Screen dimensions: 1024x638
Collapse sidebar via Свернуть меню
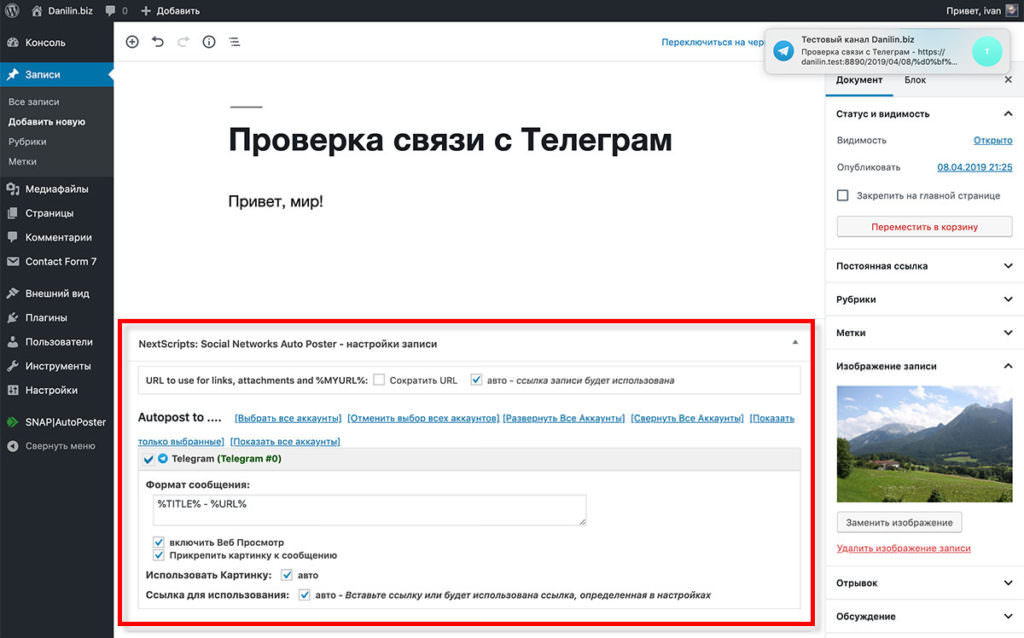click(57, 446)
